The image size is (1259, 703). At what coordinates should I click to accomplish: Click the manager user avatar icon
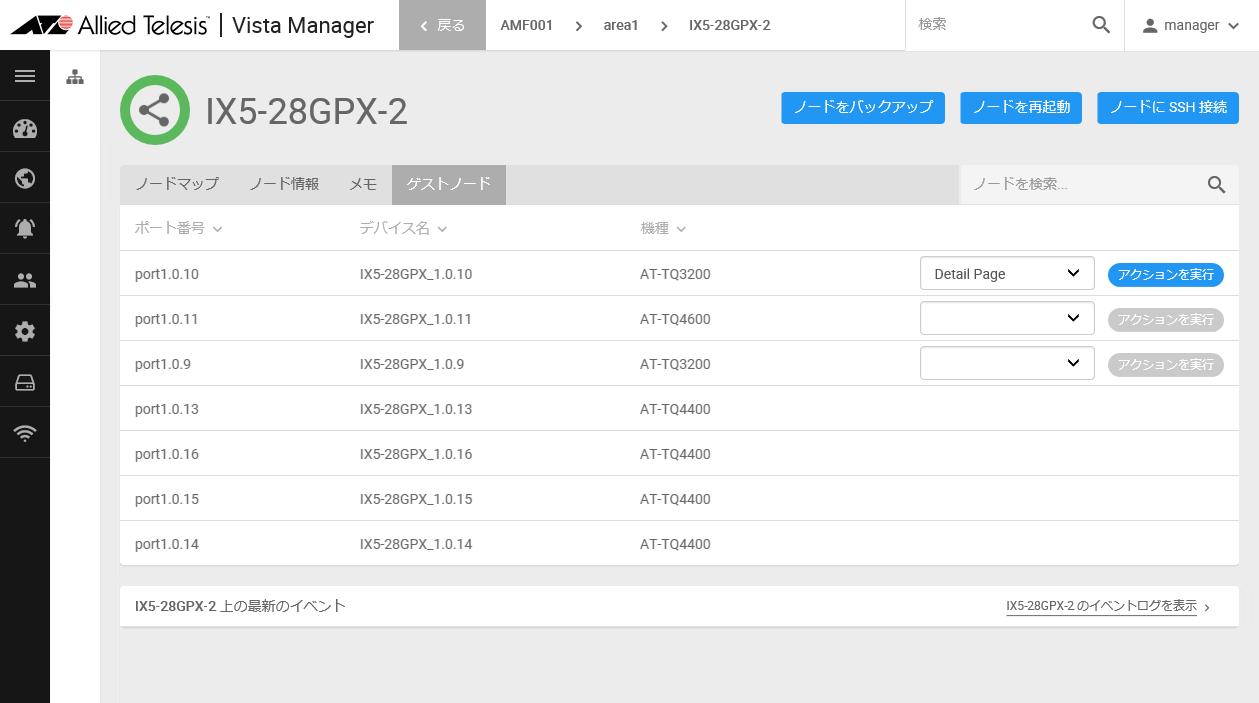pyautogui.click(x=1150, y=25)
